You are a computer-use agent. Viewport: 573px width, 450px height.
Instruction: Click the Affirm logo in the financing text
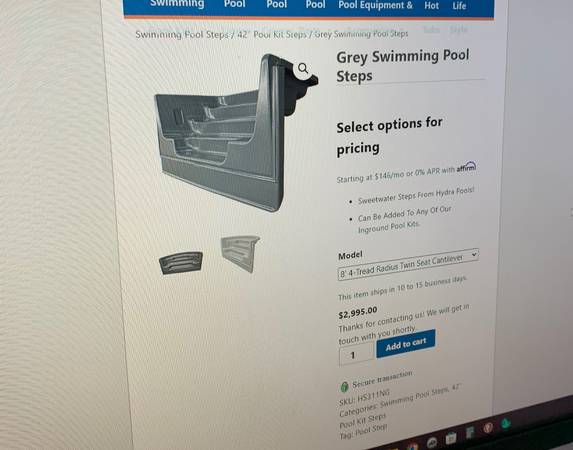pyautogui.click(x=466, y=167)
